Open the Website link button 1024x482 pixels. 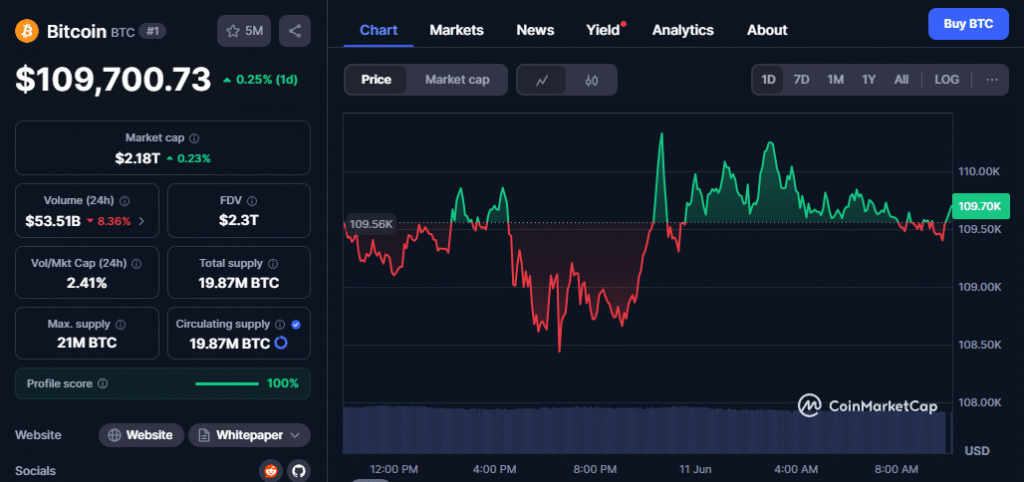click(140, 435)
